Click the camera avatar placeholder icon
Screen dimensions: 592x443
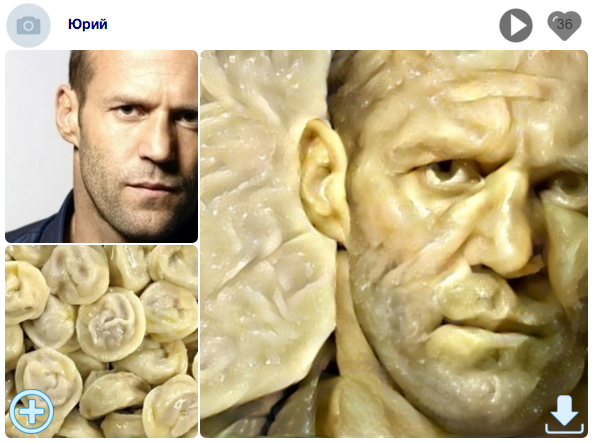(x=28, y=25)
